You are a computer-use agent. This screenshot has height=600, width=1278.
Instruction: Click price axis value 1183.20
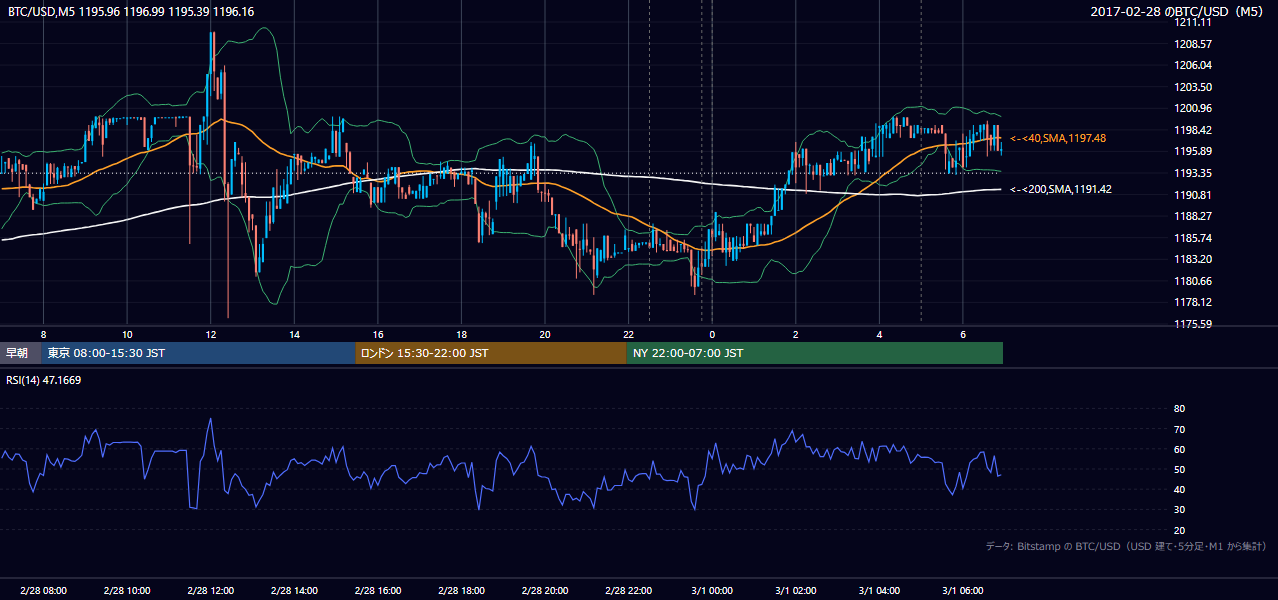pos(1193,259)
